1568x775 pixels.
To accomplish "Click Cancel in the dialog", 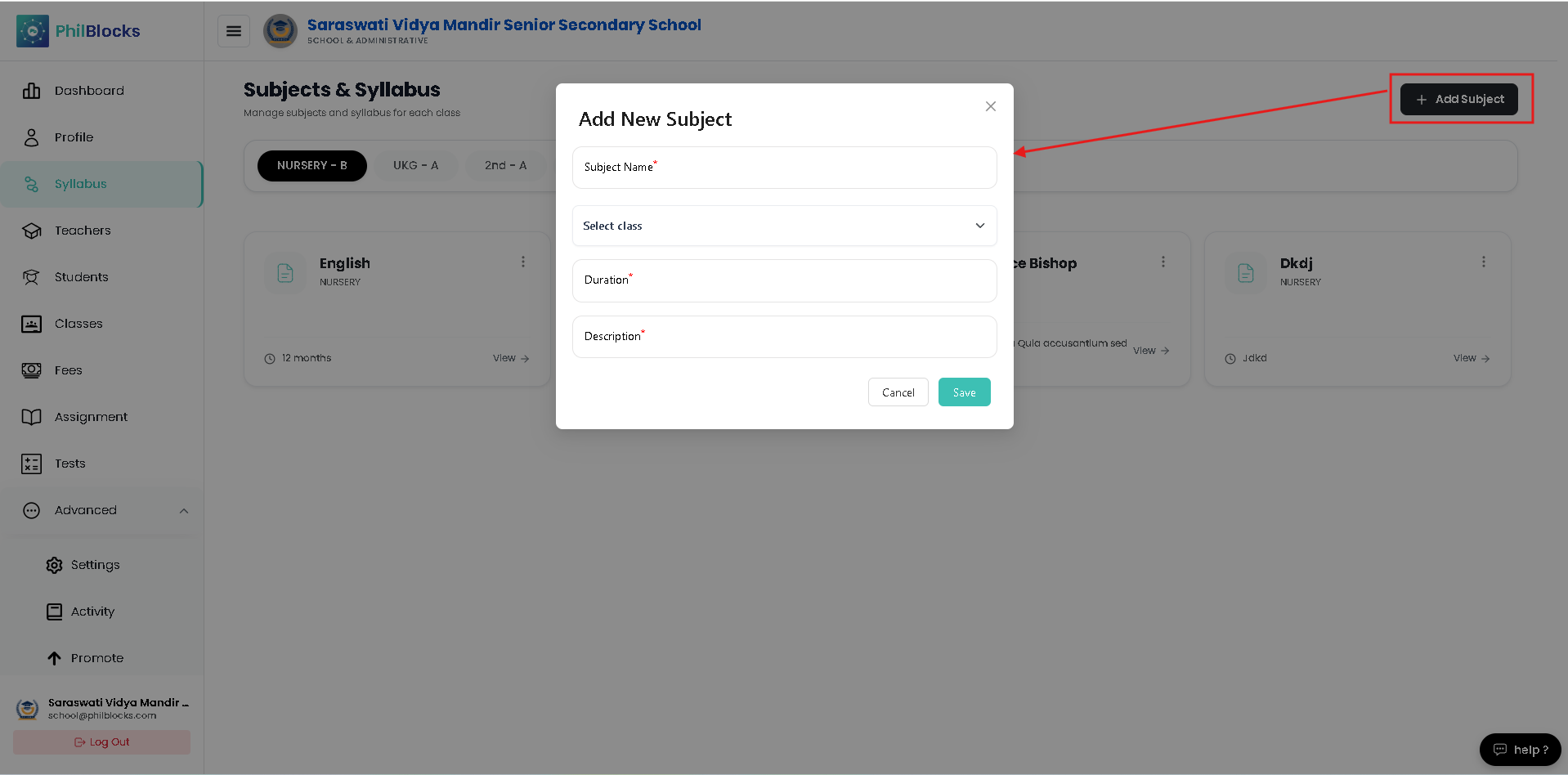I will [x=898, y=392].
